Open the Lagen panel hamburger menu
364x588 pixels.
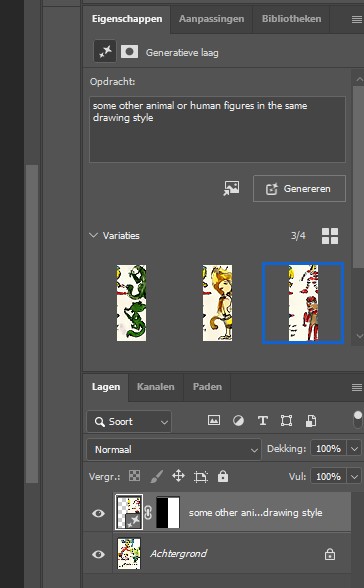tap(357, 388)
